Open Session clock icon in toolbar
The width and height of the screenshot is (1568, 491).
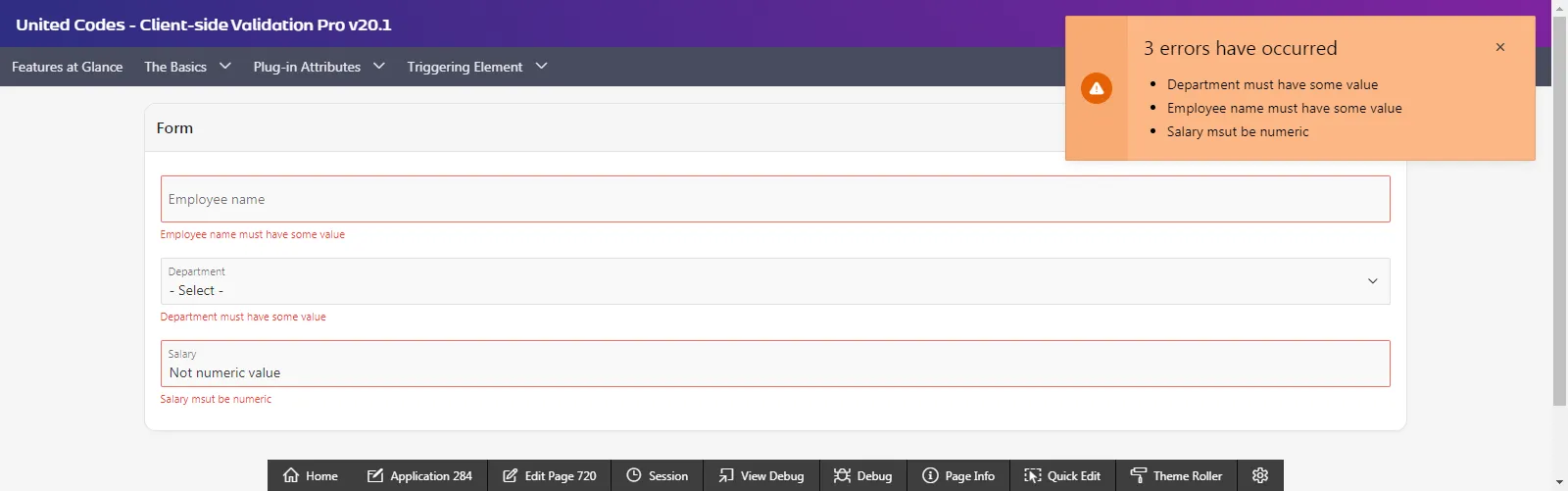point(634,475)
